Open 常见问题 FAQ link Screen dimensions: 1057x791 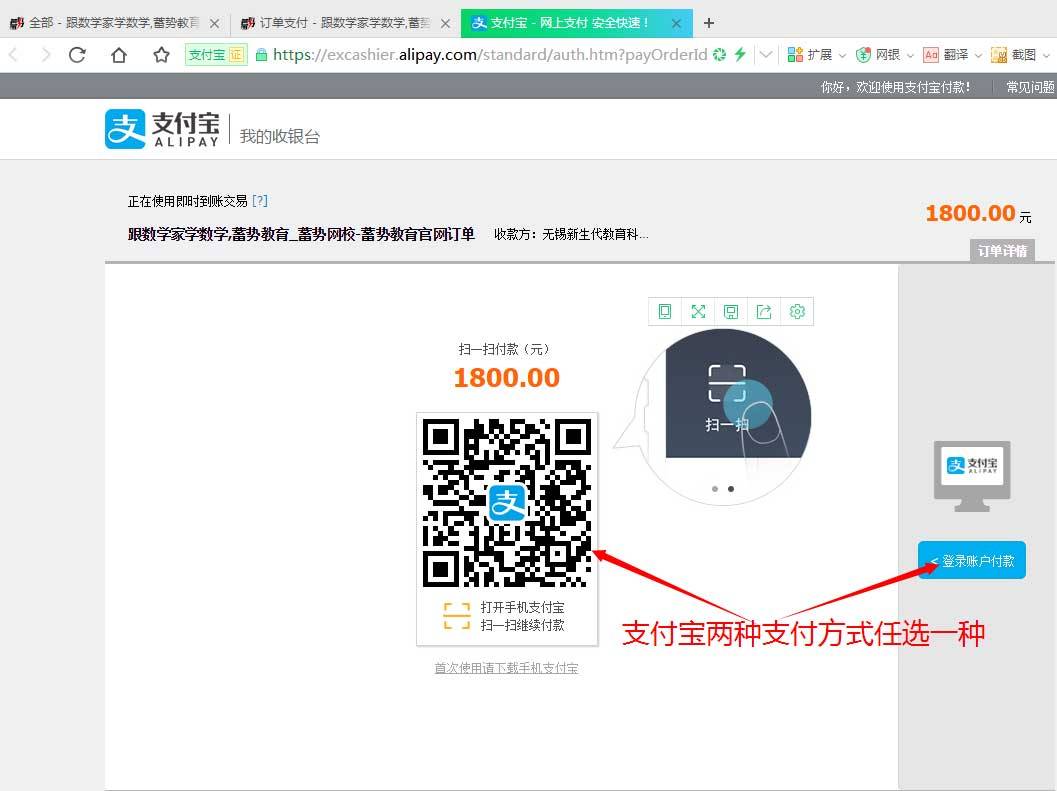pos(1031,87)
